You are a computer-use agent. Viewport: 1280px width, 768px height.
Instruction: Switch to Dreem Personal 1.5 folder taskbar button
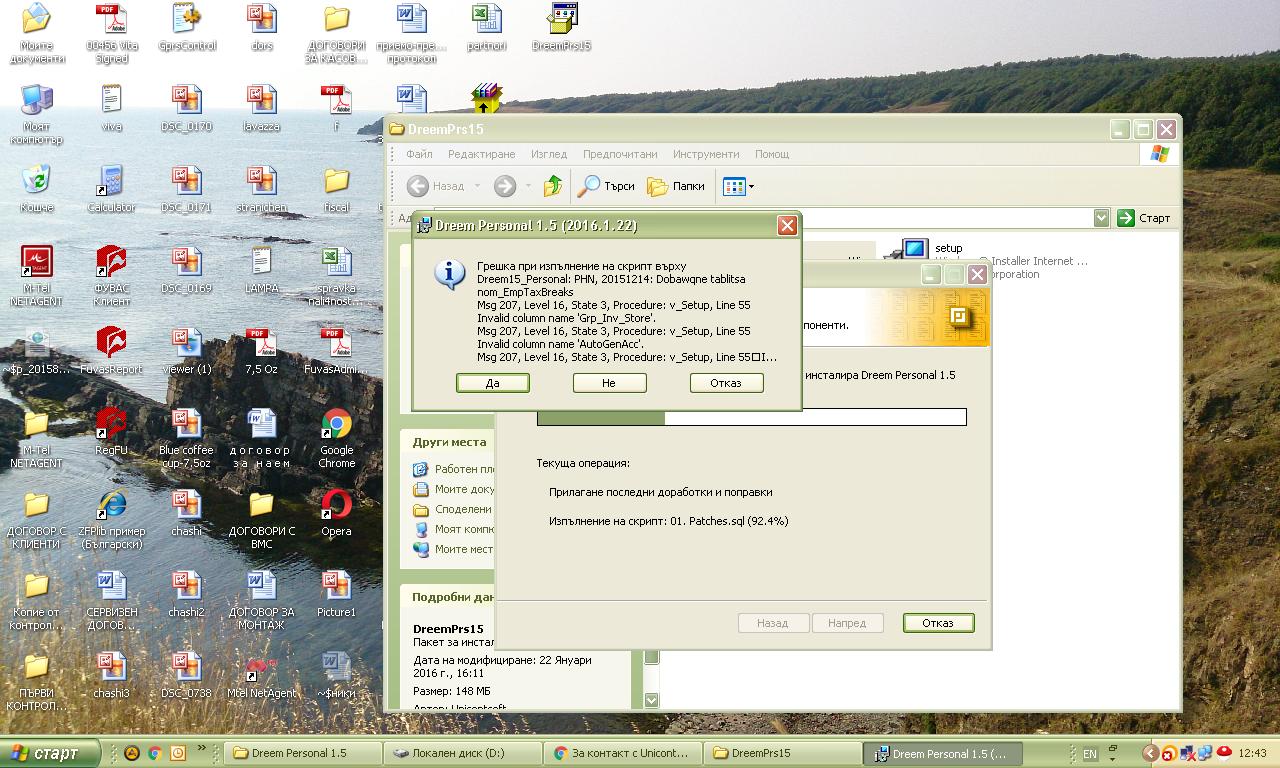[302, 753]
